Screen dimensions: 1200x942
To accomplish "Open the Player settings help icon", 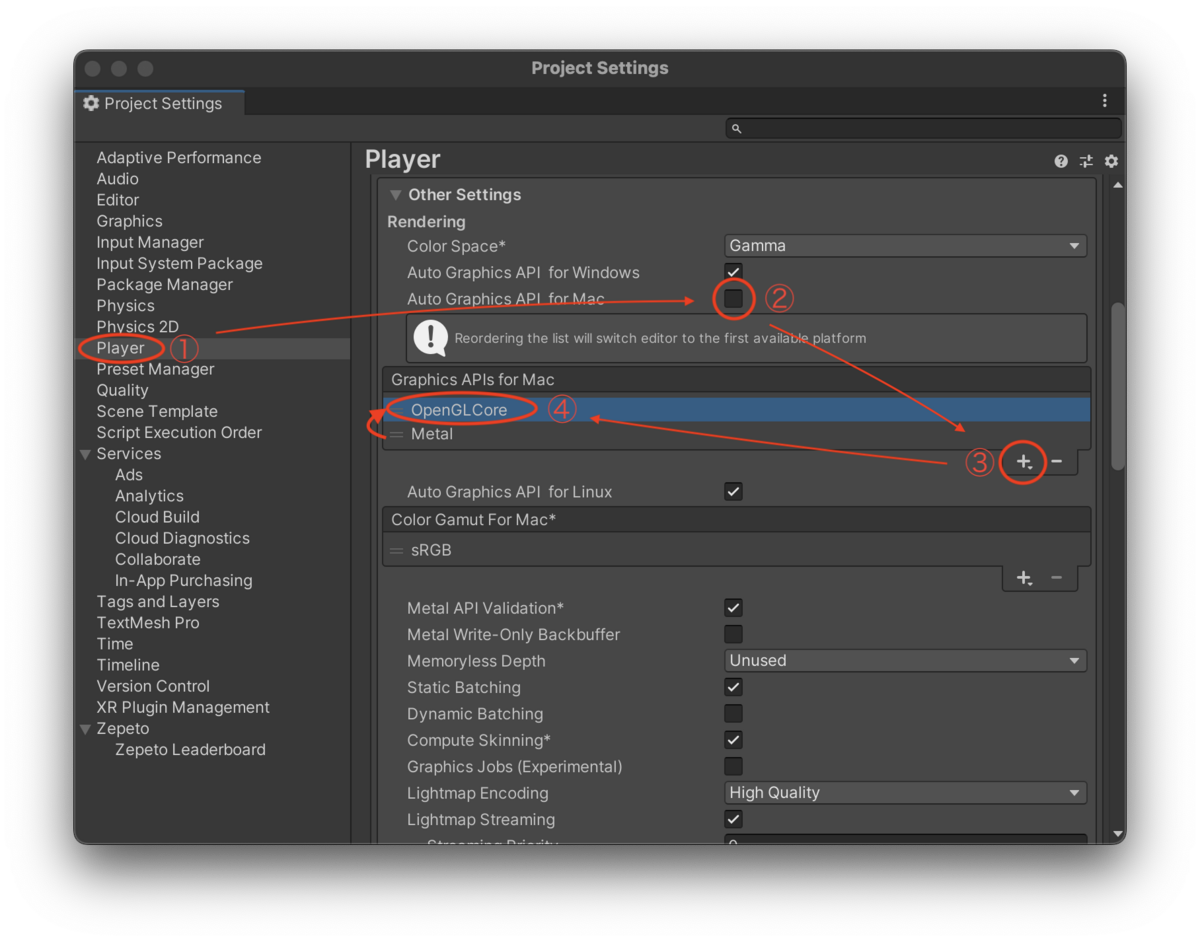I will tap(1060, 161).
